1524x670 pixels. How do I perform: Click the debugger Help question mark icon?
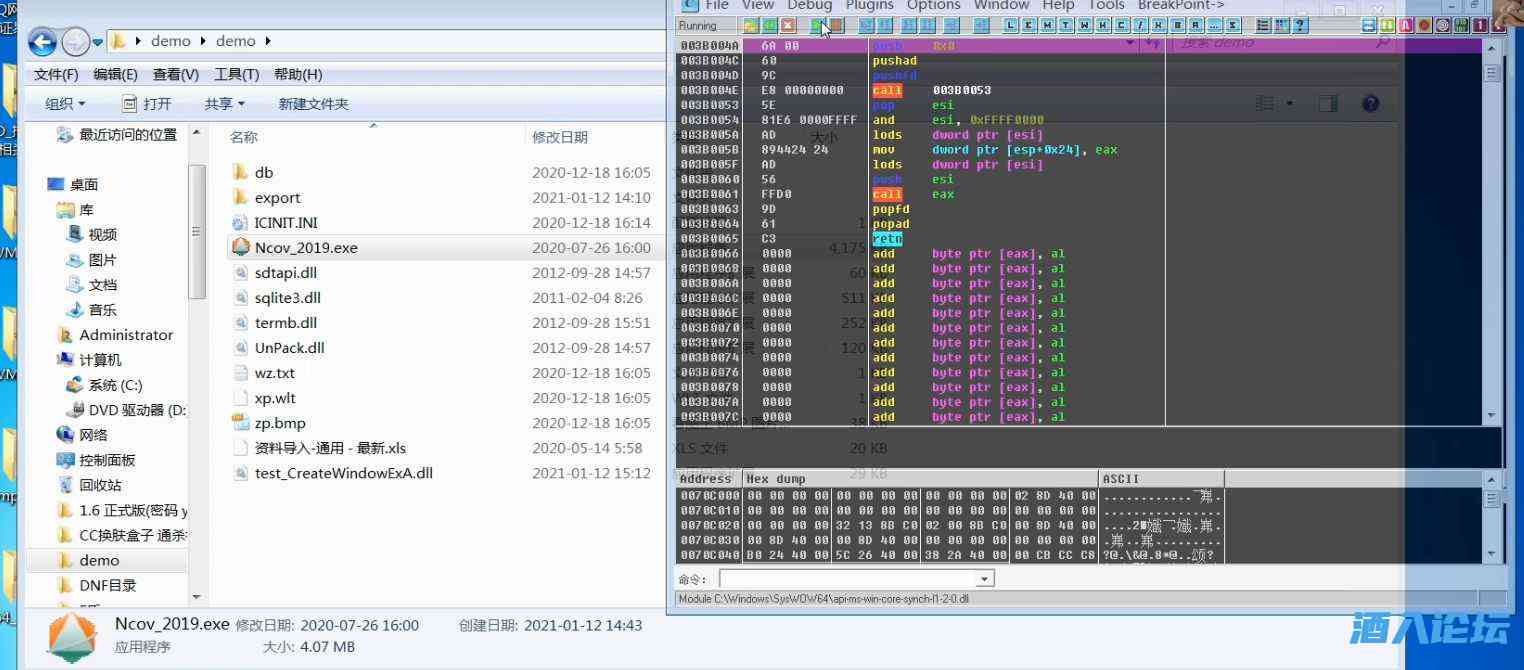pos(1300,25)
